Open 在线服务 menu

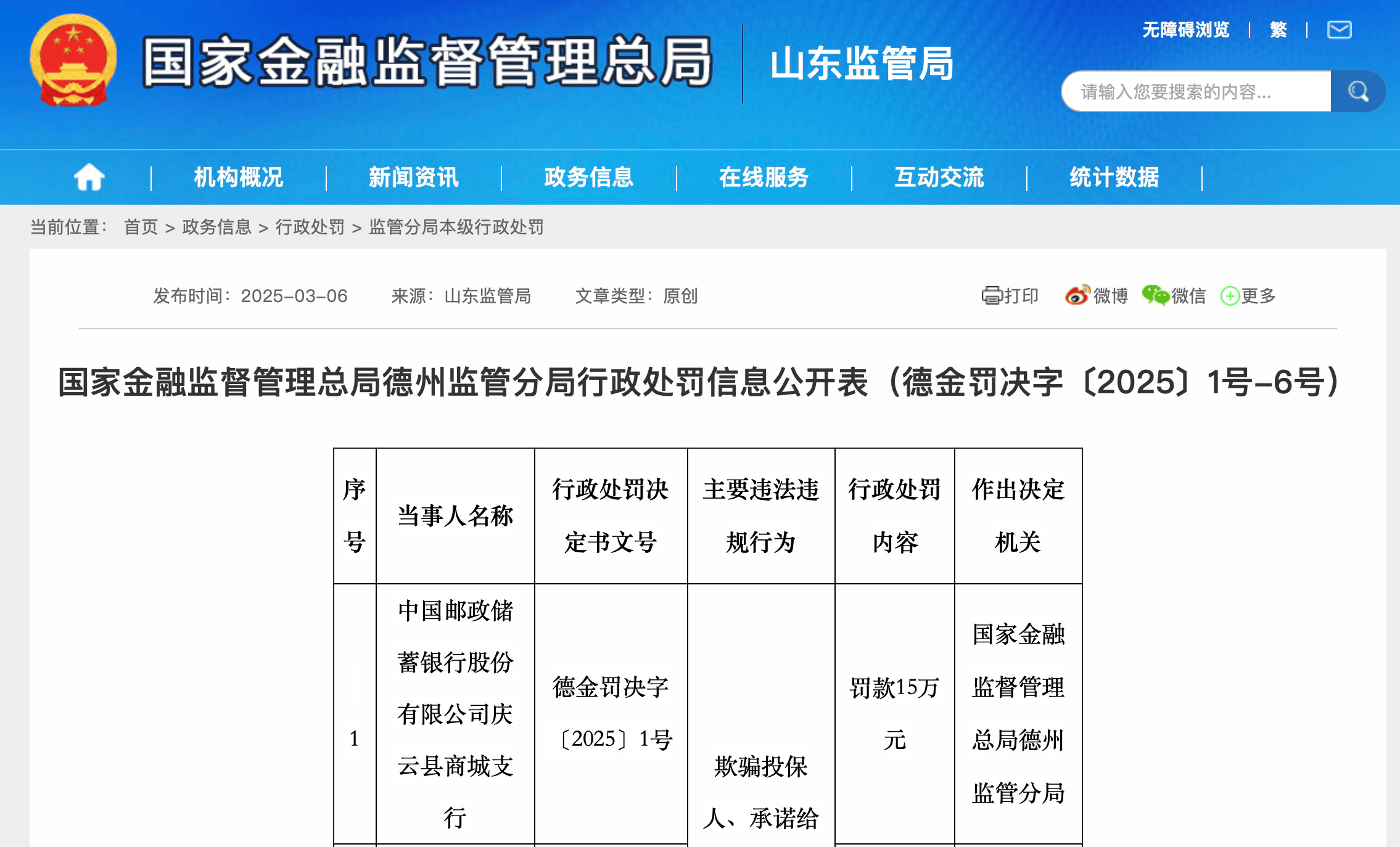point(764,178)
